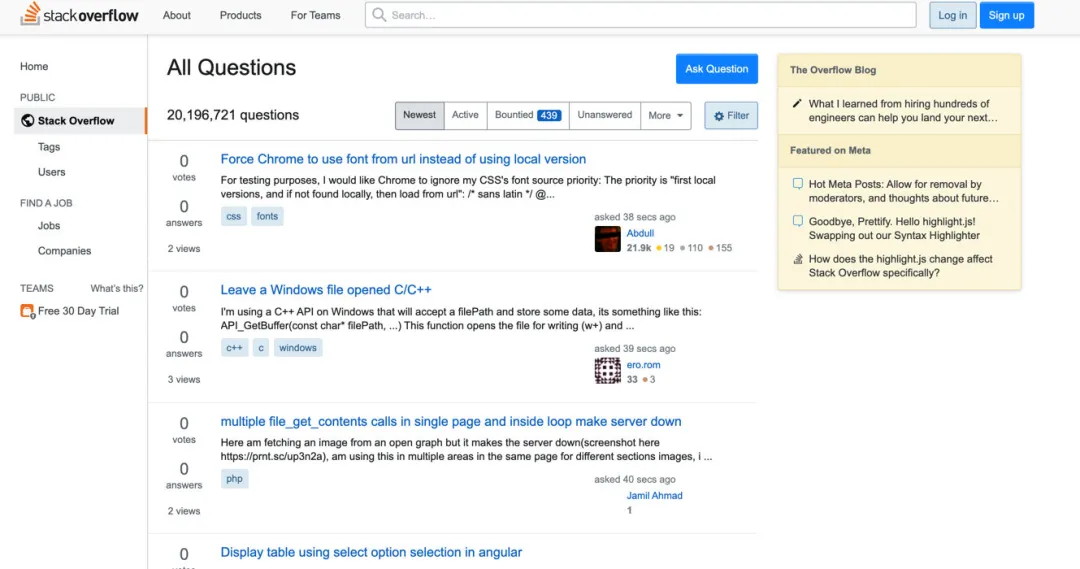Open Tags in sidebar
The width and height of the screenshot is (1080, 569).
tap(49, 147)
